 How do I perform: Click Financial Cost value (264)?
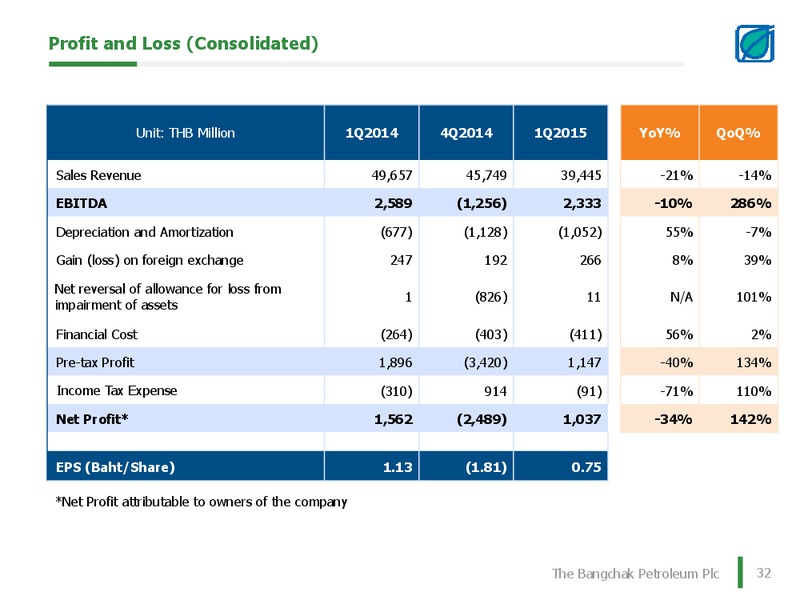[x=396, y=335]
